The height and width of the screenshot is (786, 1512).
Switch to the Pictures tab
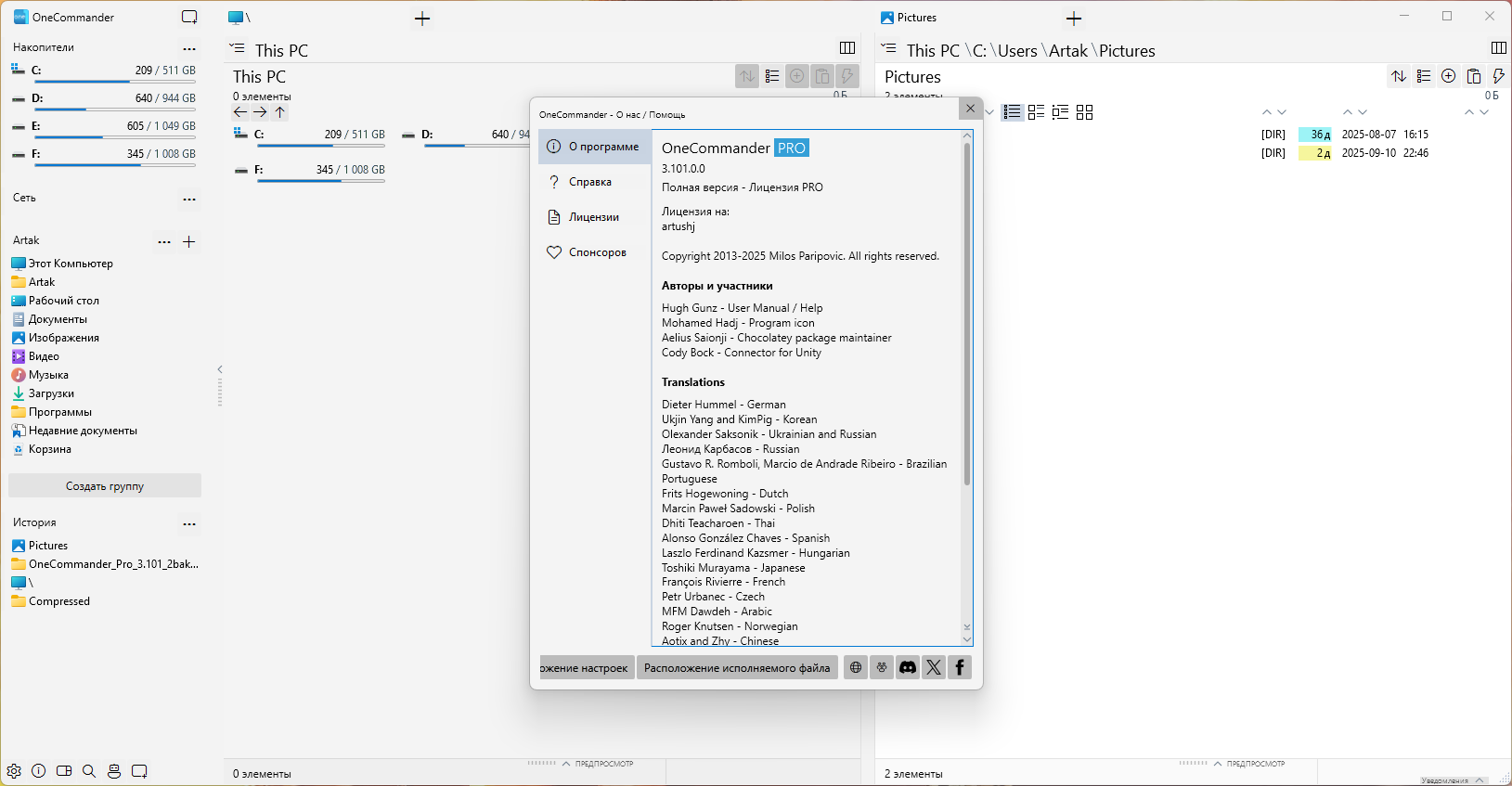909,18
